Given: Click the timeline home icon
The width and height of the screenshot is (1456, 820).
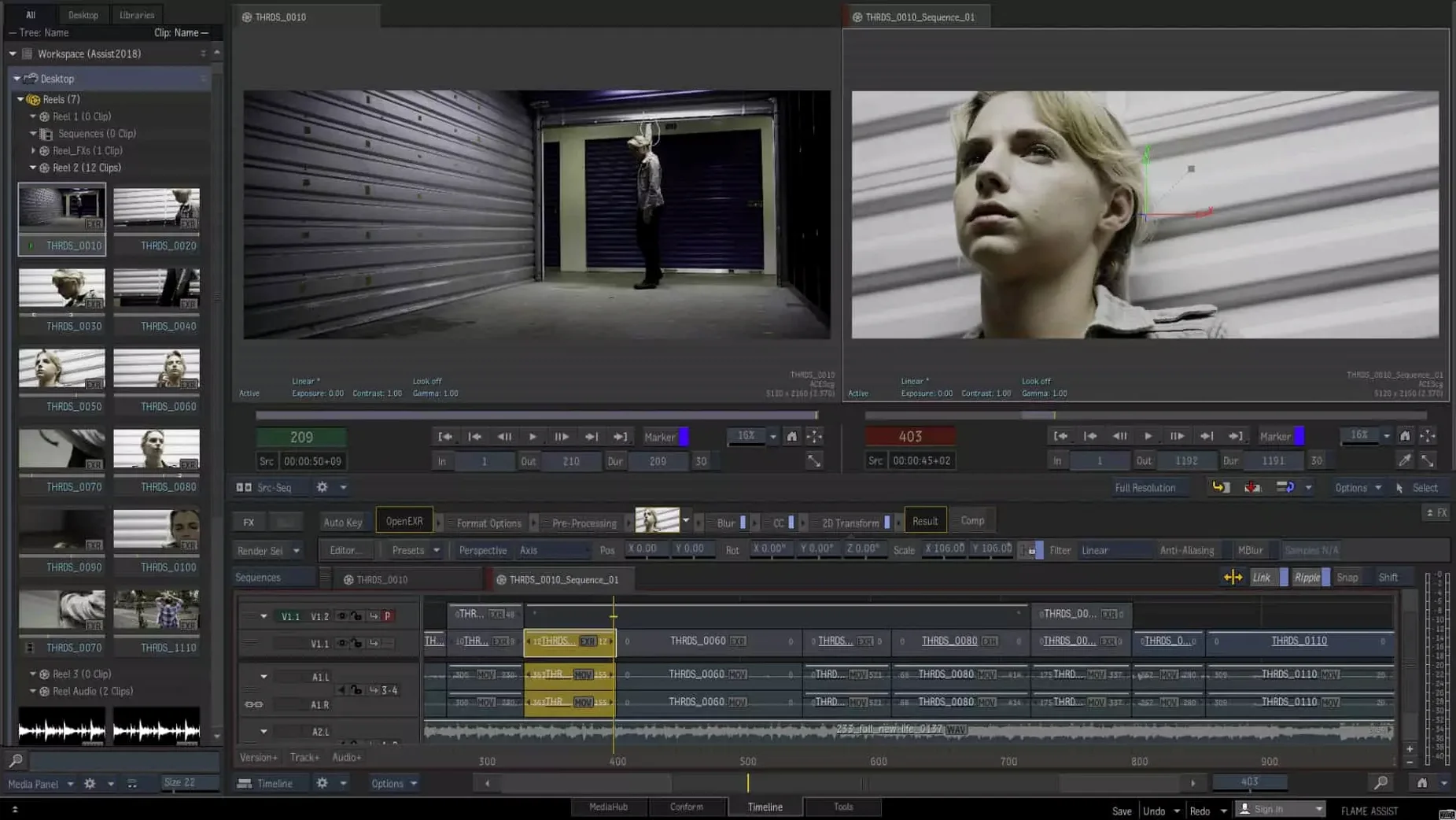Looking at the screenshot, I should [x=1422, y=783].
